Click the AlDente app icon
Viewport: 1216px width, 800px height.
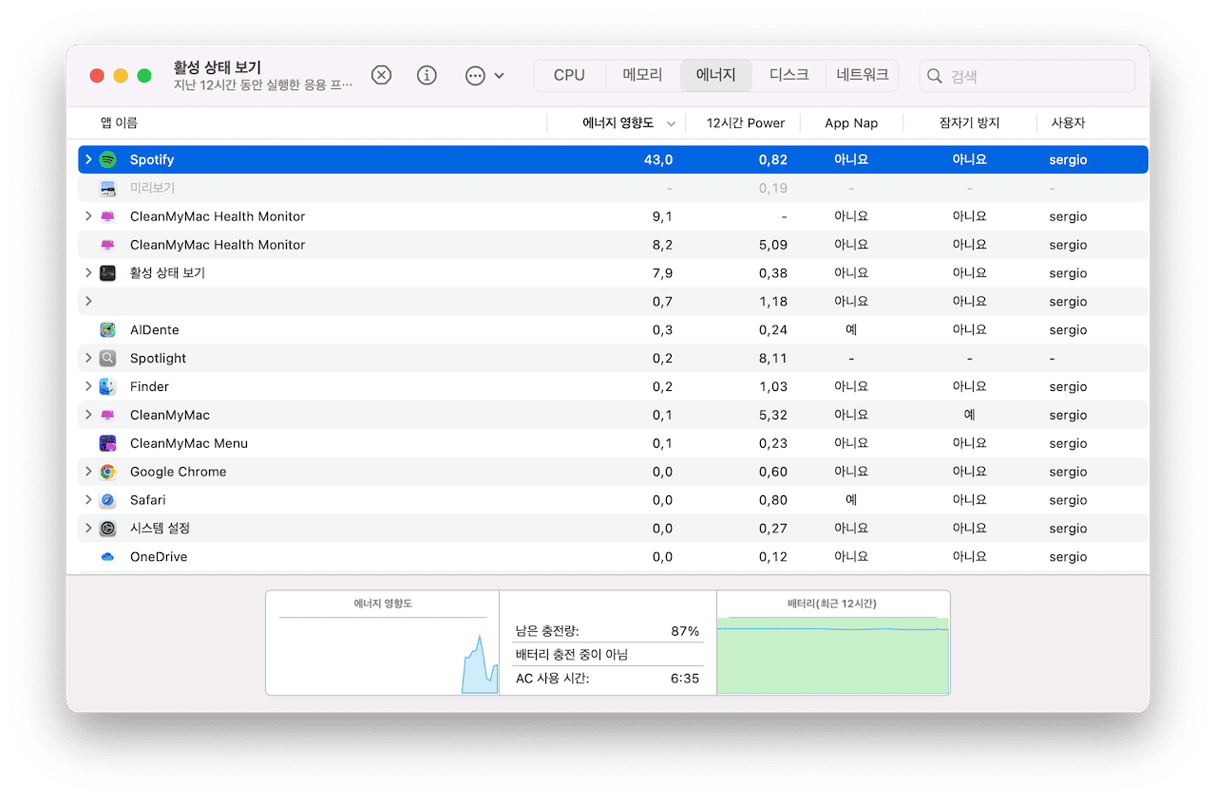(x=108, y=330)
